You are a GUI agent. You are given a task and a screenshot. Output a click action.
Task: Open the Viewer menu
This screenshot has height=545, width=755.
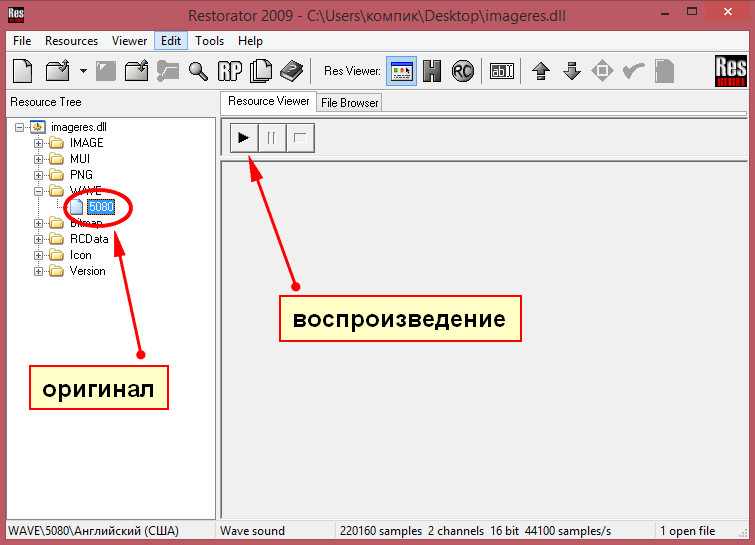pos(129,41)
